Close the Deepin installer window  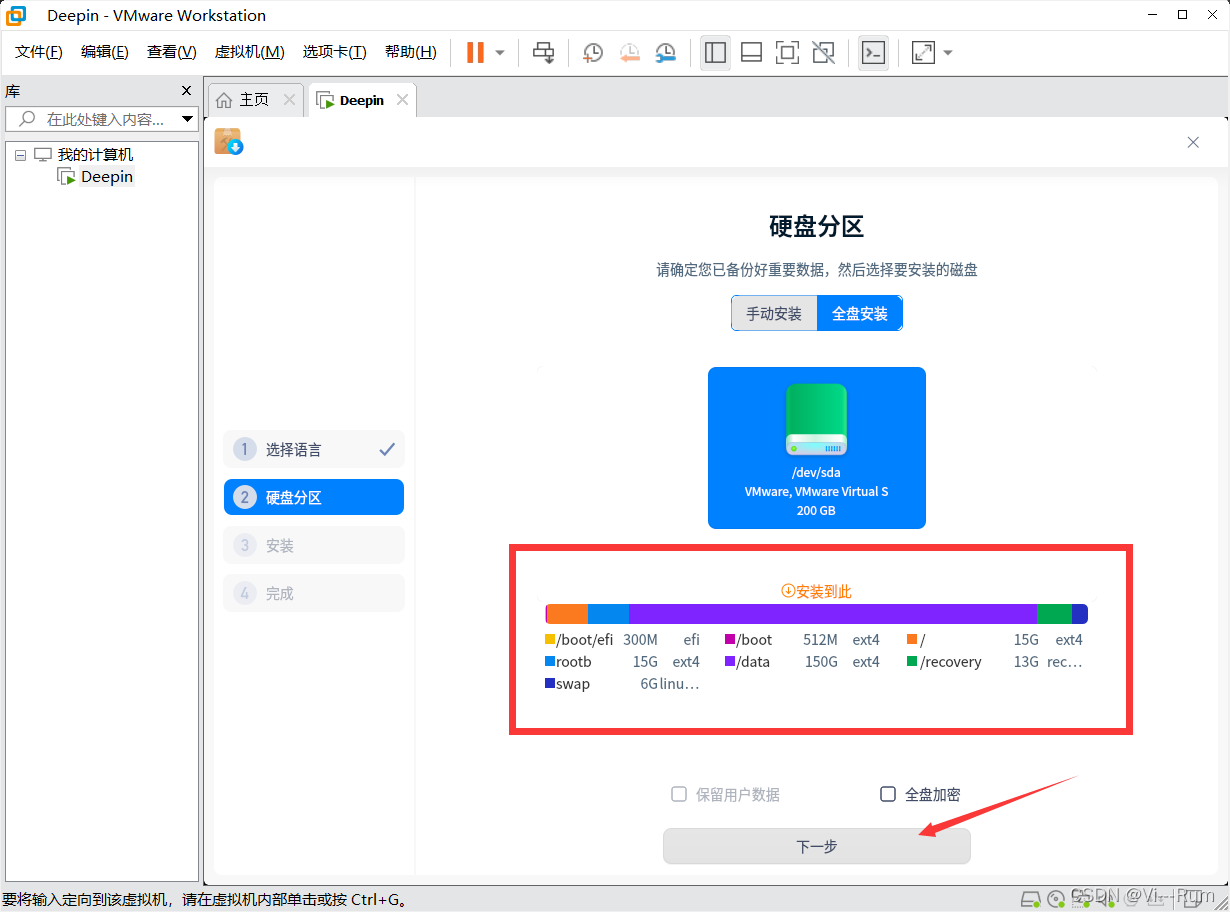pyautogui.click(x=1193, y=143)
